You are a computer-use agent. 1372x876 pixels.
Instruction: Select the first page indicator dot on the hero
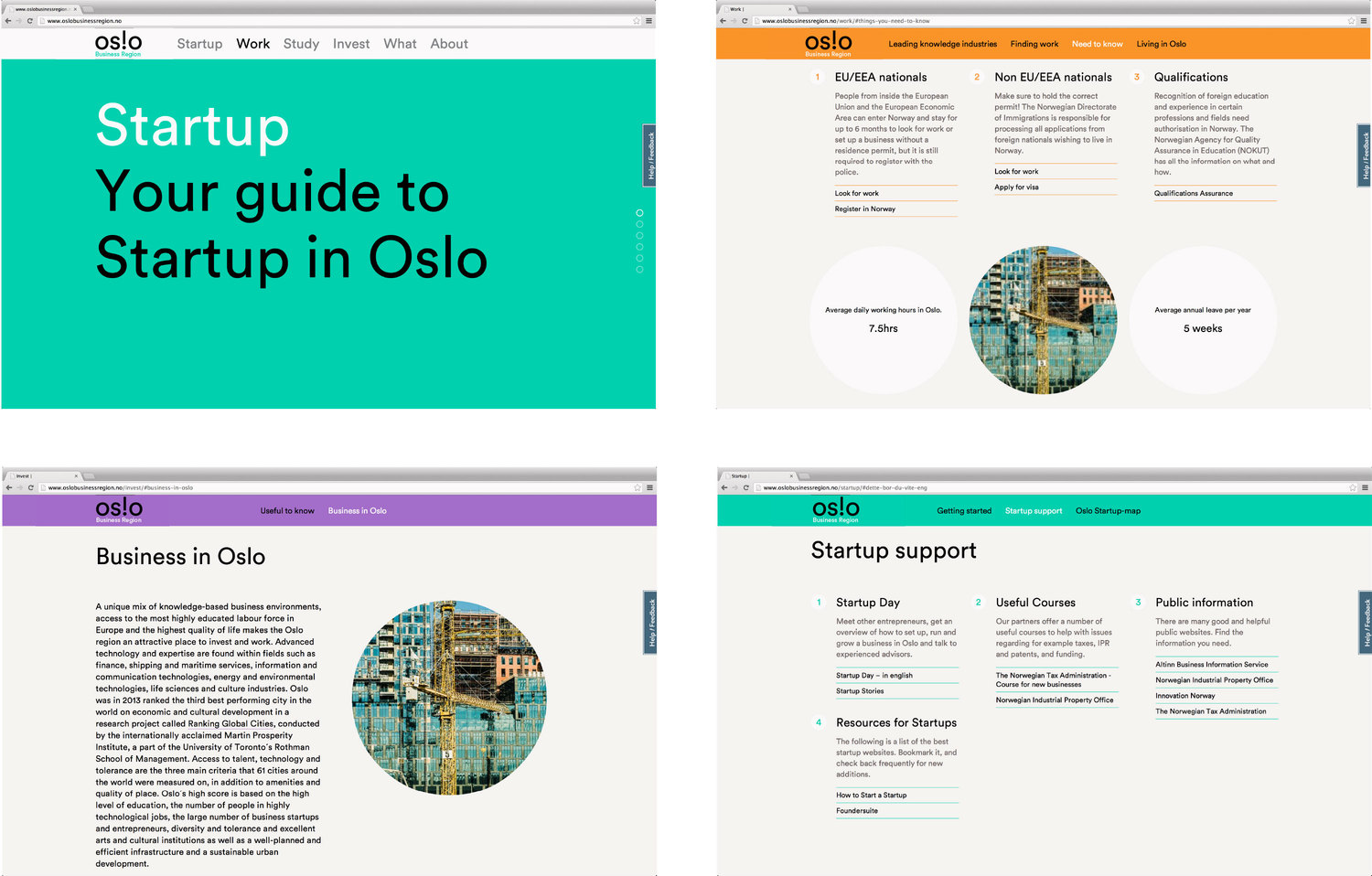[x=639, y=213]
